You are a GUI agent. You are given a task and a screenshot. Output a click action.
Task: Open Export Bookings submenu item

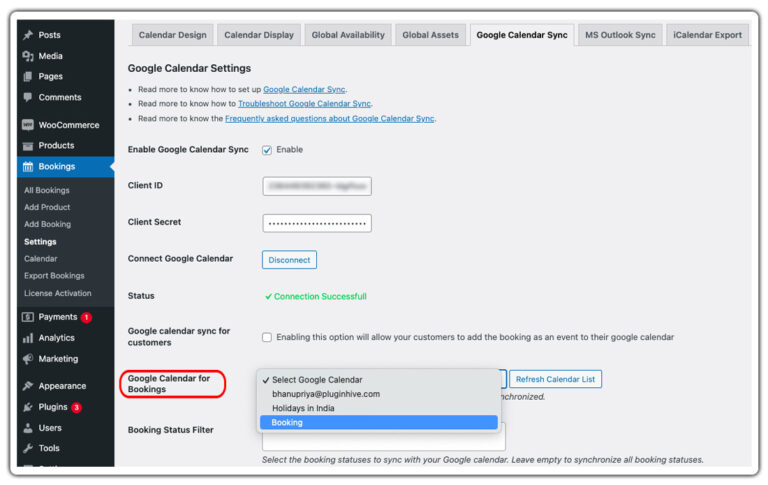(x=54, y=276)
